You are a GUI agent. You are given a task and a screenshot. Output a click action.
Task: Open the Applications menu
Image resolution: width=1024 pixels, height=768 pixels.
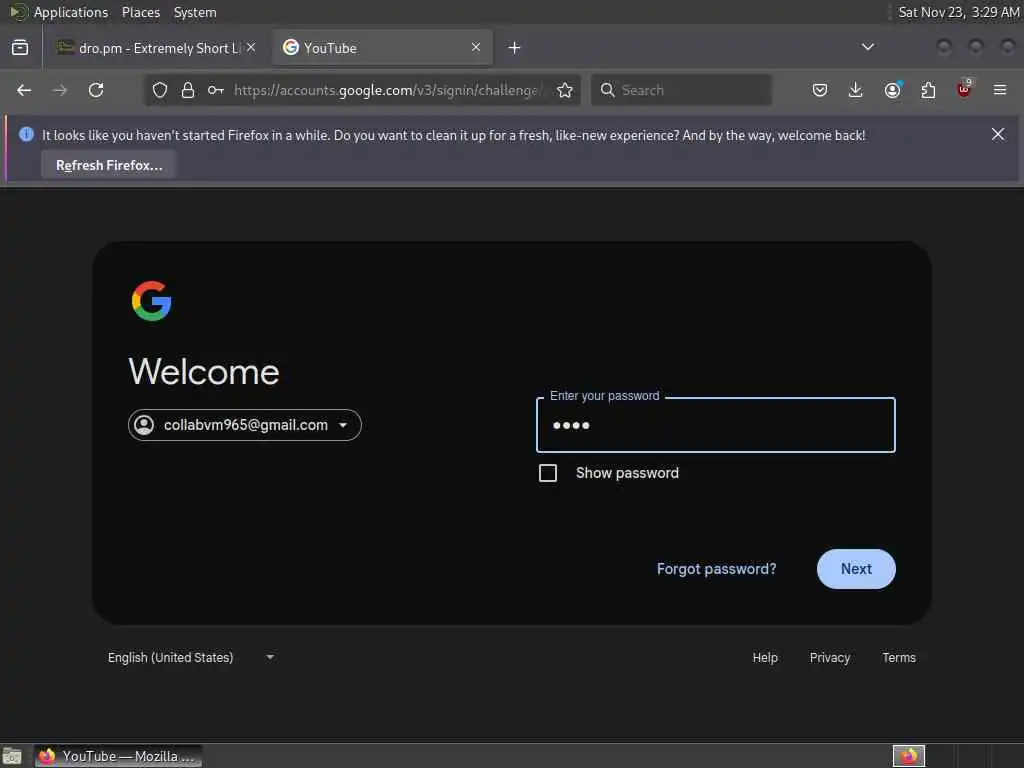71,12
